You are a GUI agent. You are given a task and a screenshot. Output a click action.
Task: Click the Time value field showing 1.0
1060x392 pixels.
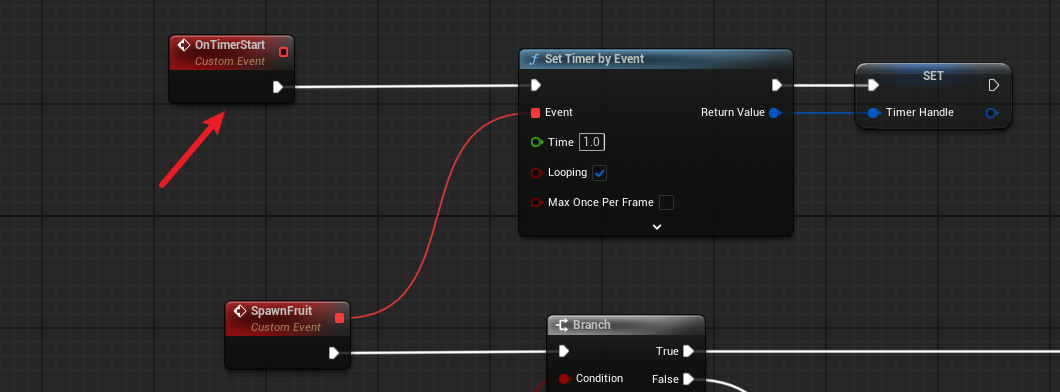point(592,142)
